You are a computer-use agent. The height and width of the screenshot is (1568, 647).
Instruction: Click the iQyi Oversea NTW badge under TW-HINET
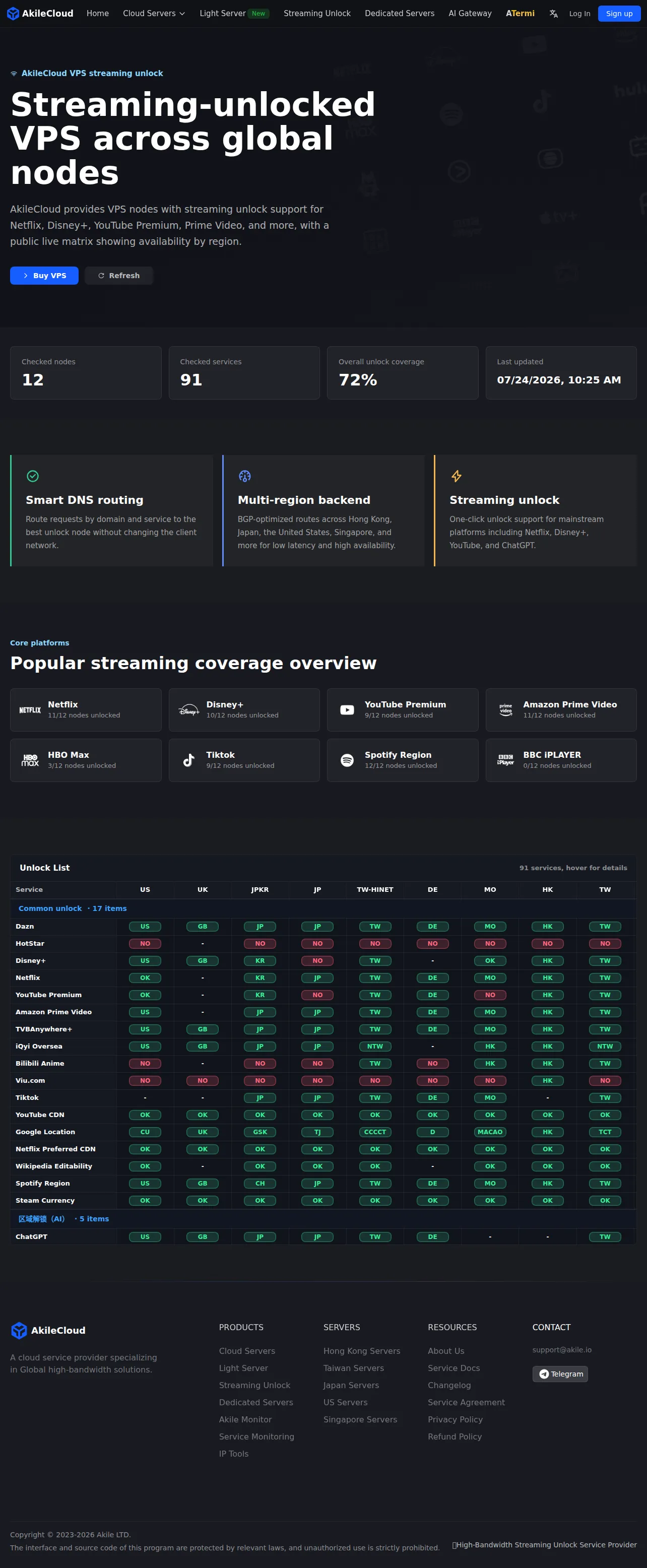tap(375, 1047)
